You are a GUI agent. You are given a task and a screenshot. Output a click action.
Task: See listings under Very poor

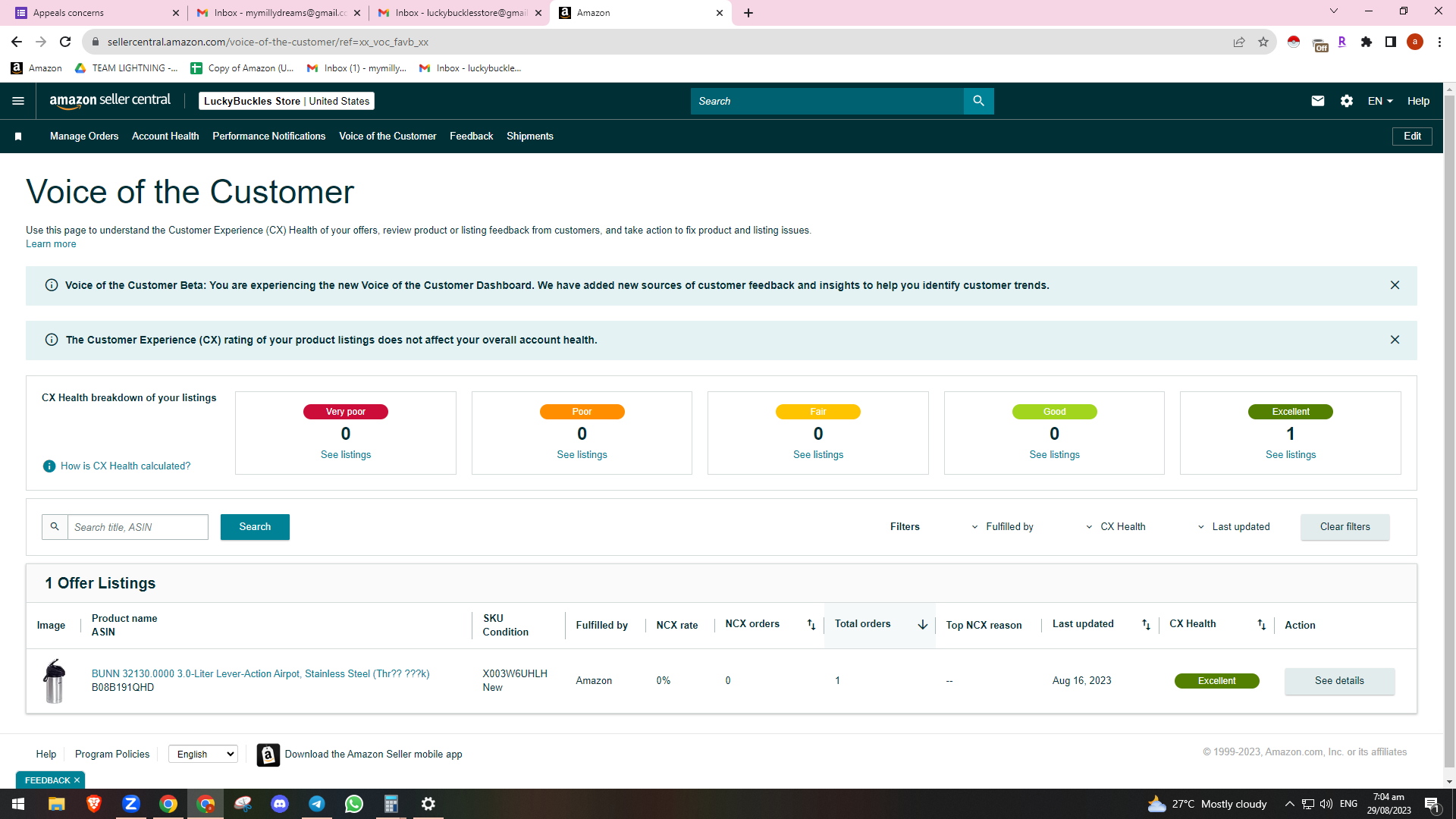(x=346, y=455)
